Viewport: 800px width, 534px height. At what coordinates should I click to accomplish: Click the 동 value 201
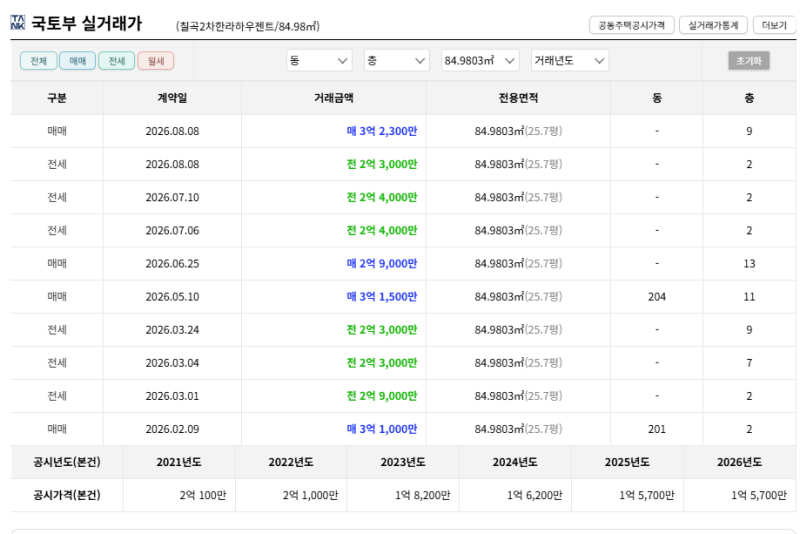[657, 429]
